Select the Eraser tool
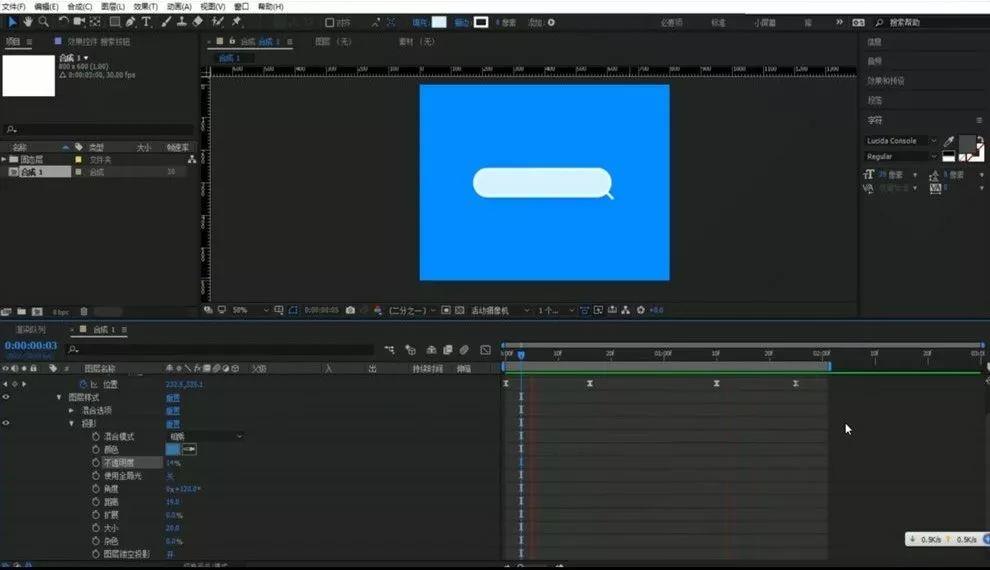 point(198,22)
